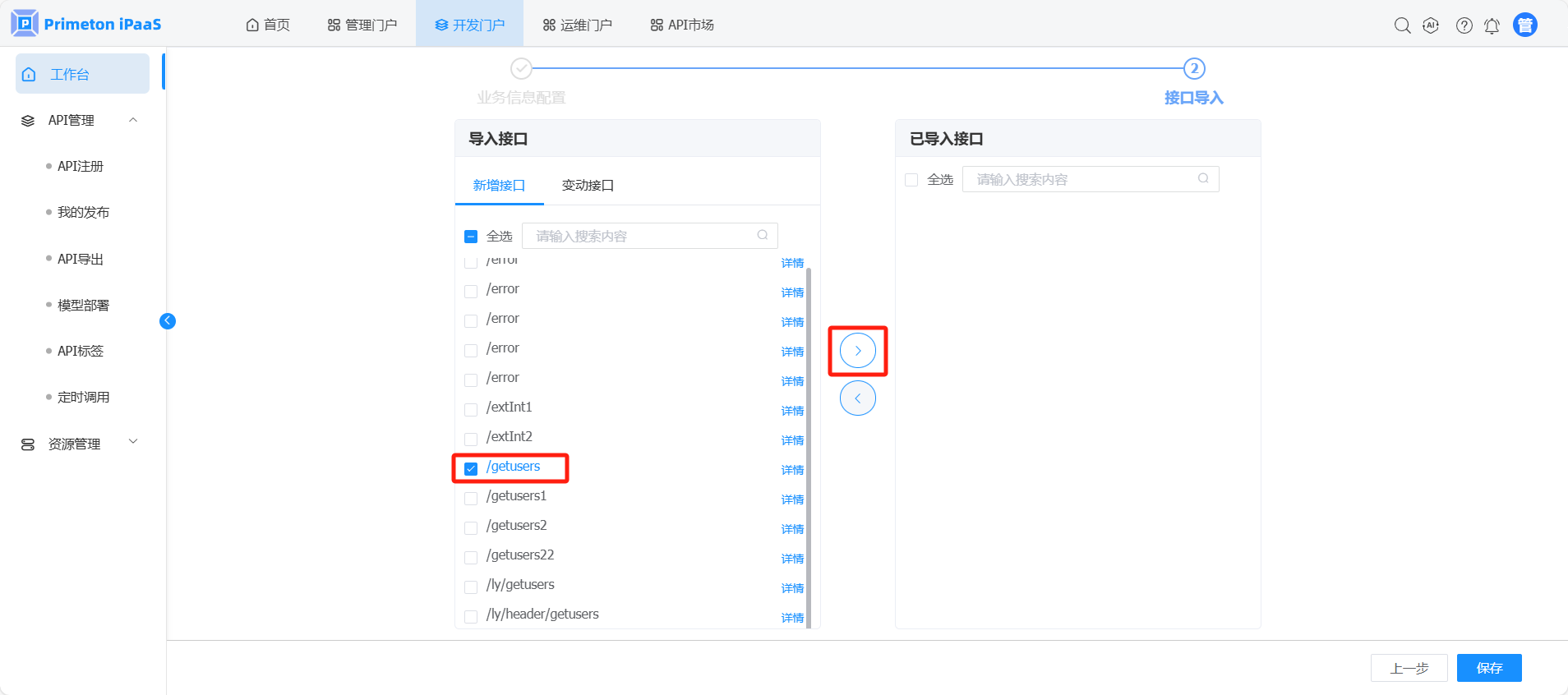Click the interface list vertical scrollbar
Screen dimensions: 1568x695
click(809, 444)
